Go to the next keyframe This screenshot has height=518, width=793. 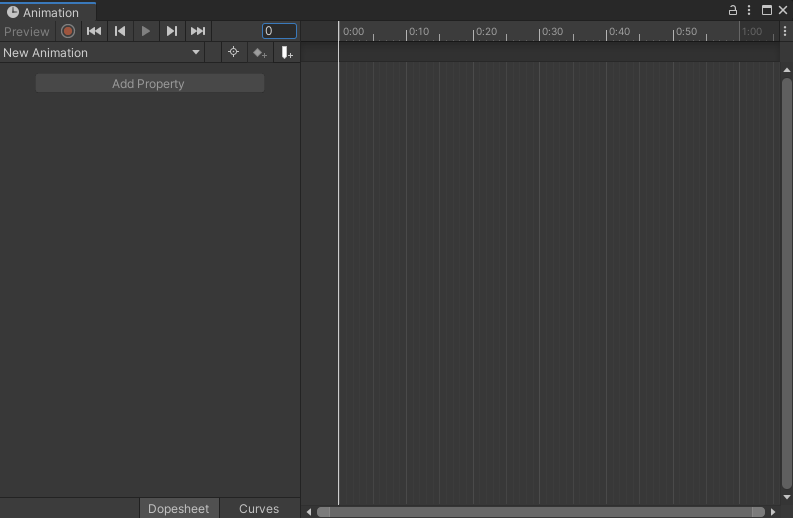[172, 31]
